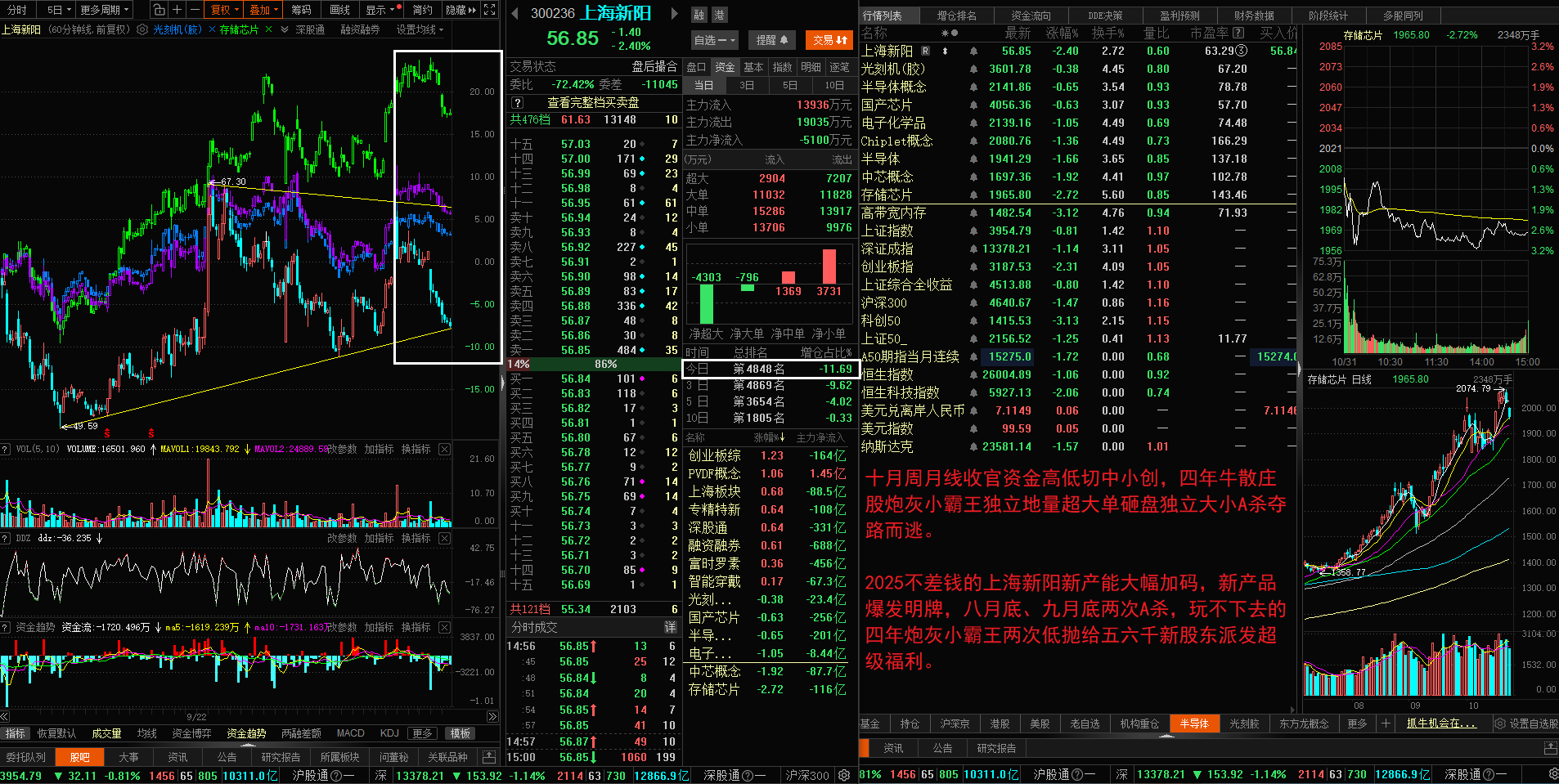This screenshot has height=784, width=1559.
Task: Toggle 资金博弈 indicator
Action: 191,733
